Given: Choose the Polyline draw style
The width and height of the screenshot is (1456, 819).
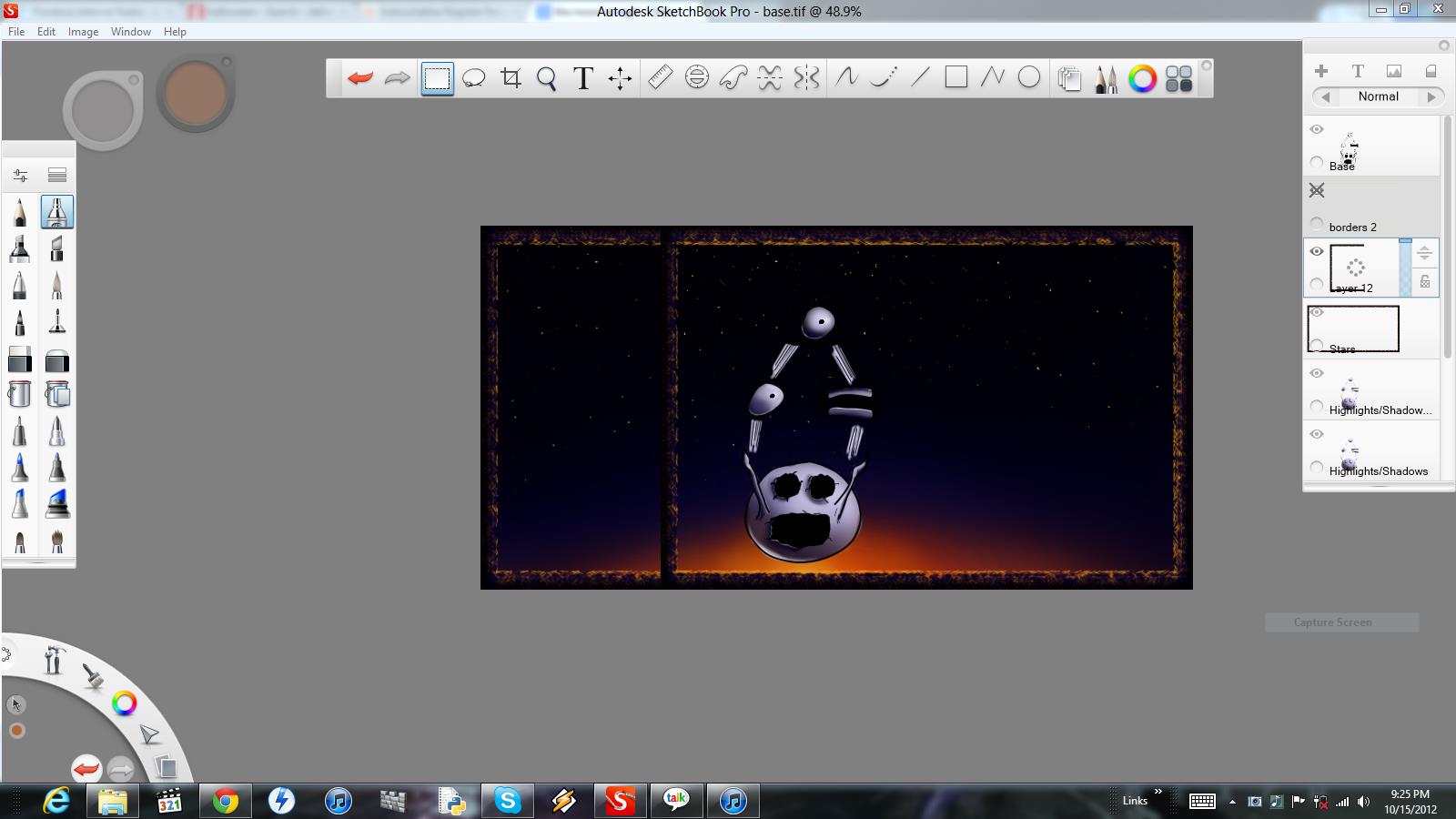Looking at the screenshot, I should coord(992,78).
